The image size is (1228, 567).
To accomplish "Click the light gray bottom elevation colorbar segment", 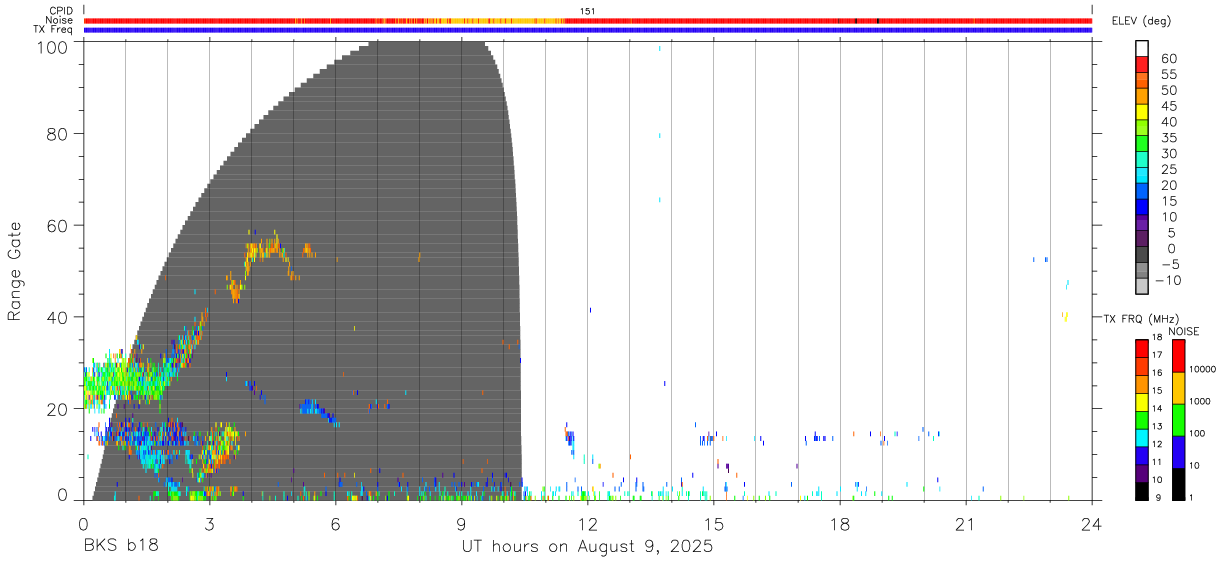I will [1143, 288].
